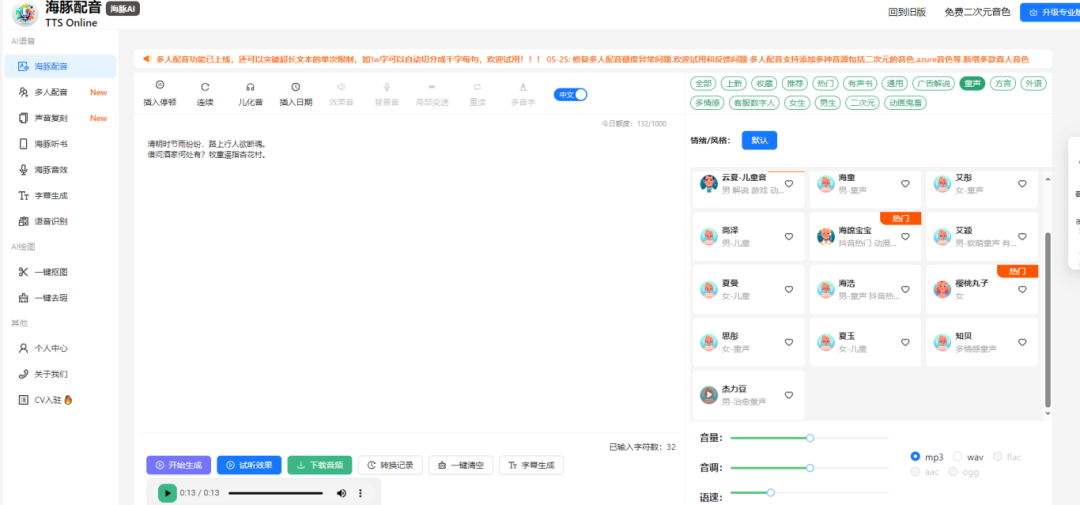Open 海豚音效 in the sidebar

(x=60, y=169)
